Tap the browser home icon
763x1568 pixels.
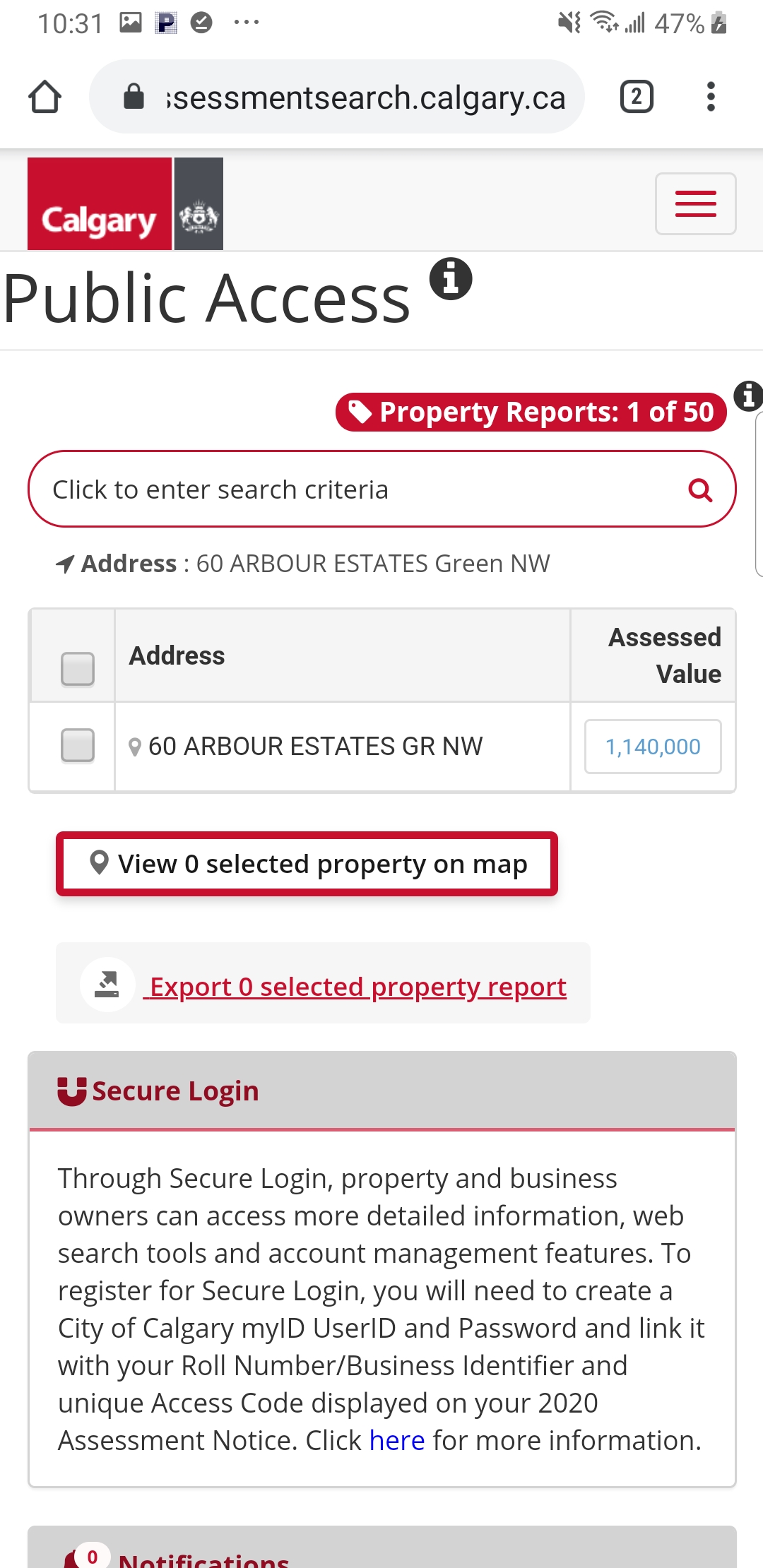click(45, 97)
